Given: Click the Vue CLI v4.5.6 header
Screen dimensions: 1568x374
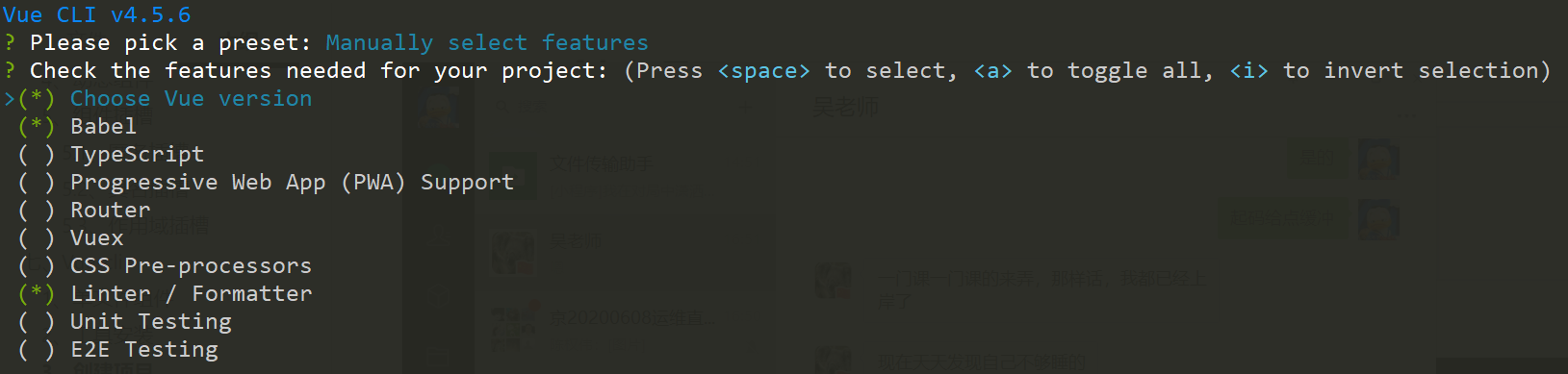Looking at the screenshot, I should pos(96,15).
